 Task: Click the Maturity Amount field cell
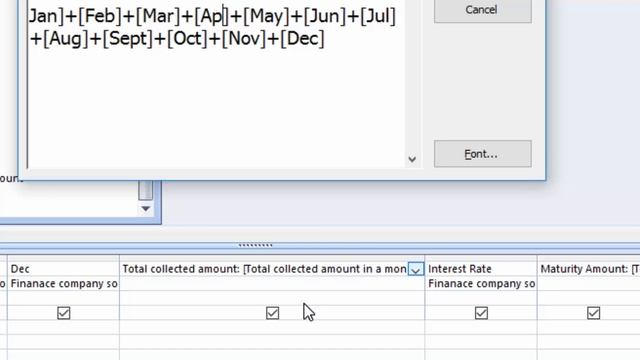pos(589,269)
